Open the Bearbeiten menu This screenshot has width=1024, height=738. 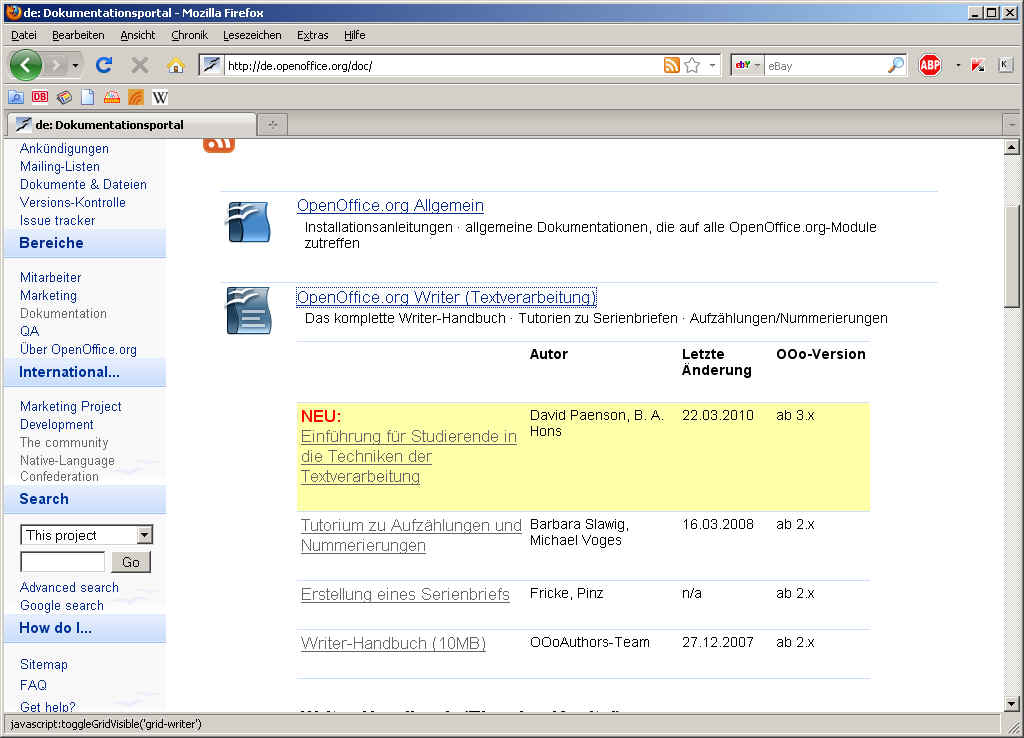(x=78, y=35)
